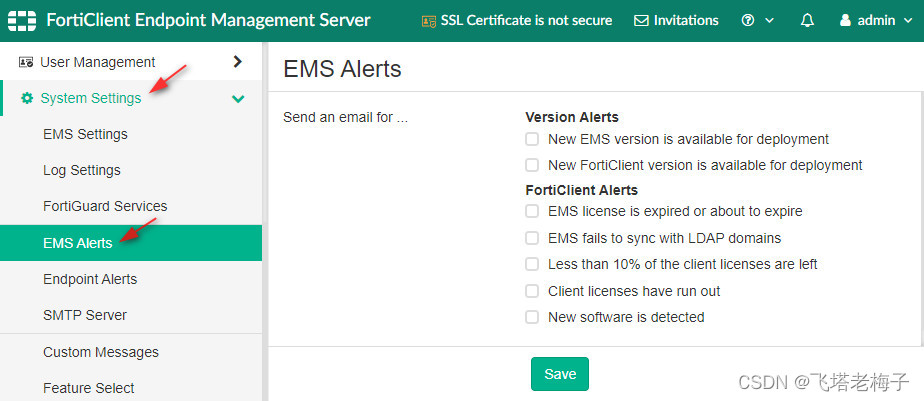924x401 pixels.
Task: Open Feature Select page
Action: [x=131, y=388]
